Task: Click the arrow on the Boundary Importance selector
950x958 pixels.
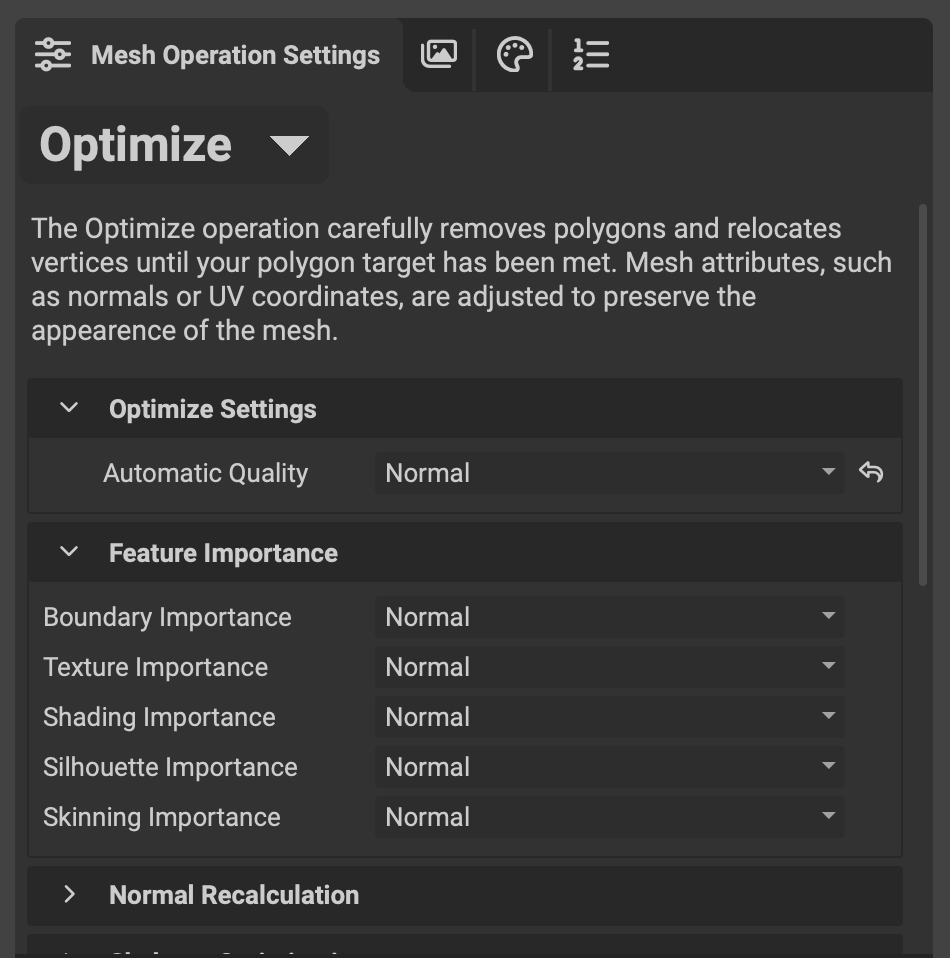Action: pos(828,617)
